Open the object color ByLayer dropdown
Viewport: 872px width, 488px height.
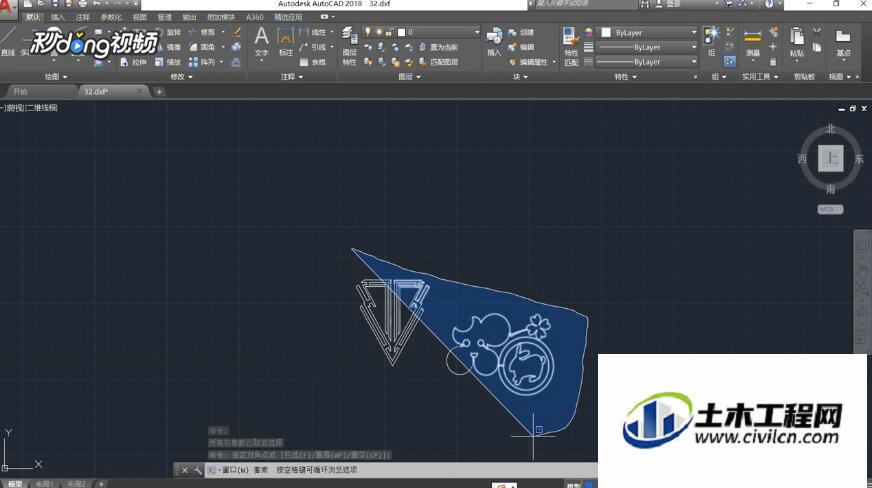point(648,33)
